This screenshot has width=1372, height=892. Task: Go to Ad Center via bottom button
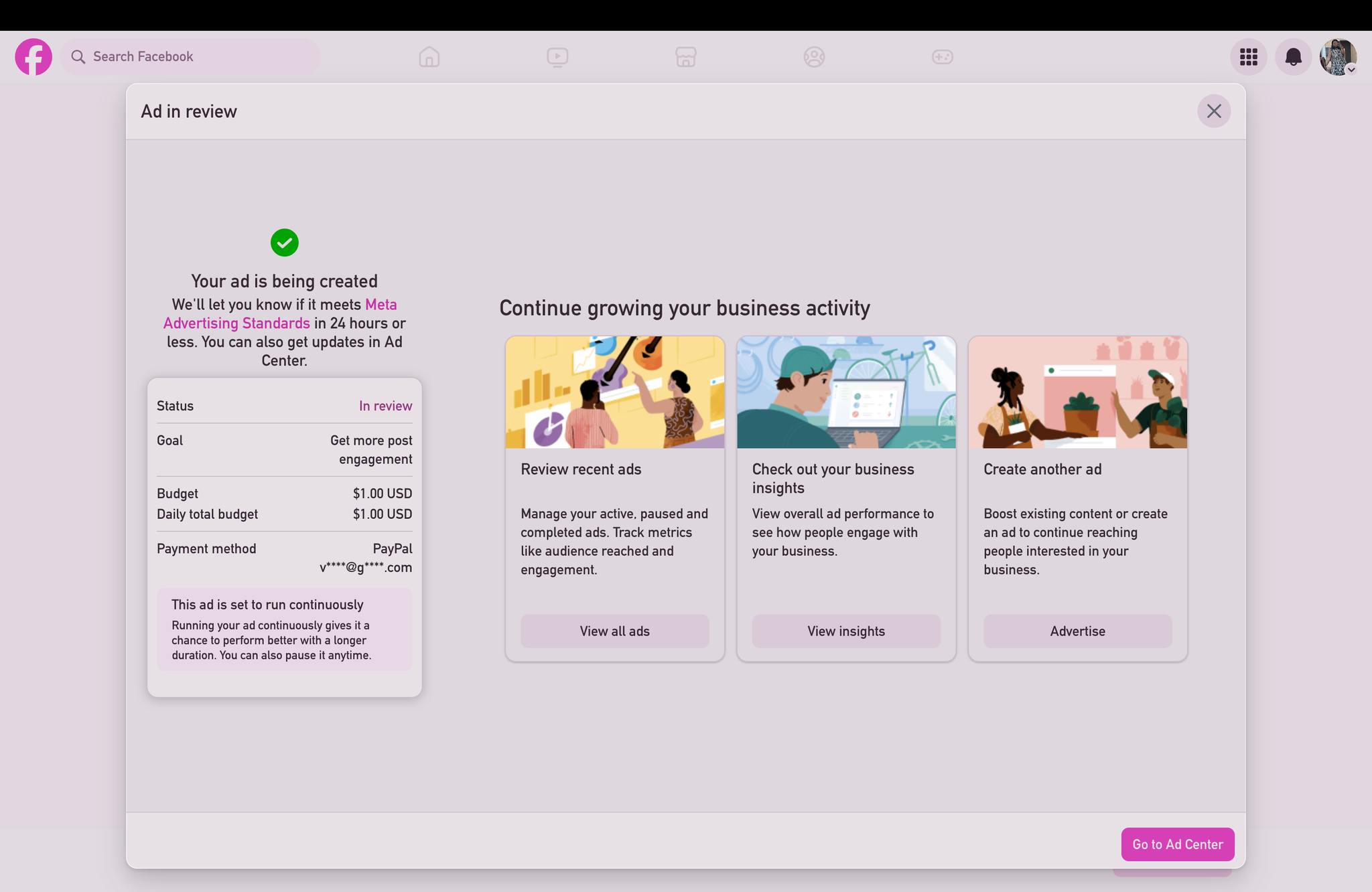coord(1178,844)
